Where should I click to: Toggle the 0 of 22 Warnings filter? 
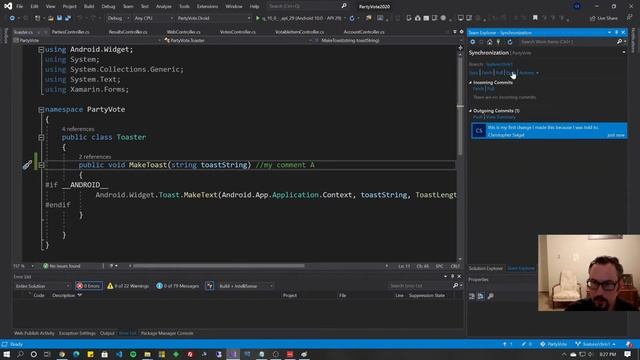[x=128, y=286]
